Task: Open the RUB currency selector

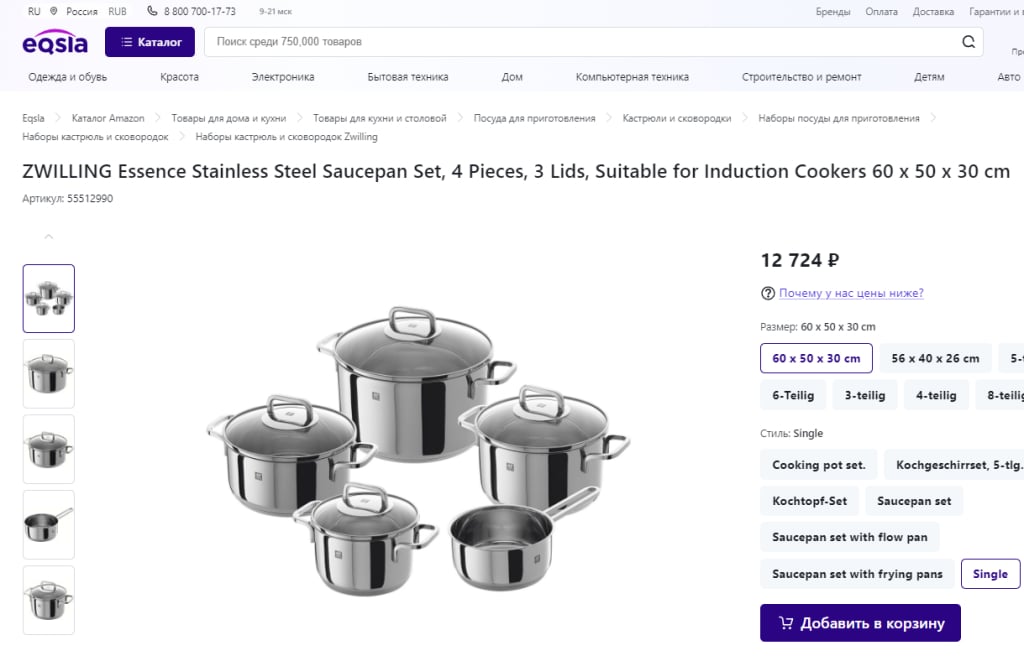Action: click(118, 11)
